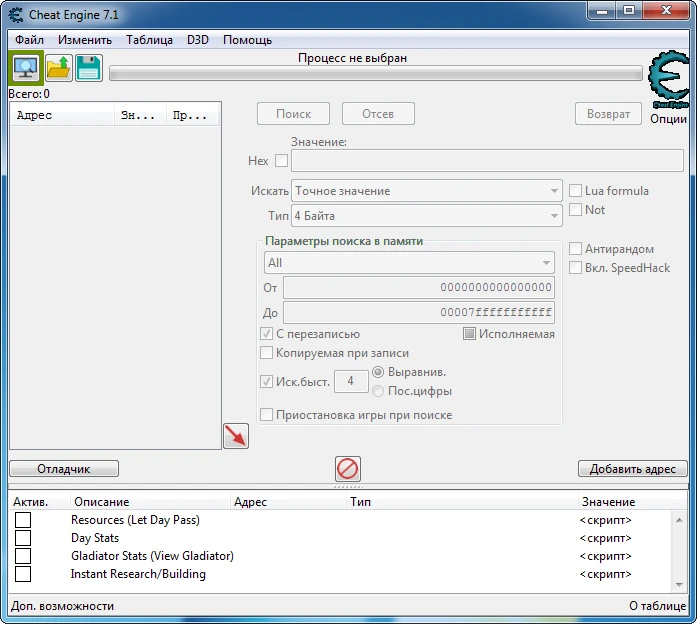
Task: Open the Искать scan type dropdown
Action: tap(427, 191)
